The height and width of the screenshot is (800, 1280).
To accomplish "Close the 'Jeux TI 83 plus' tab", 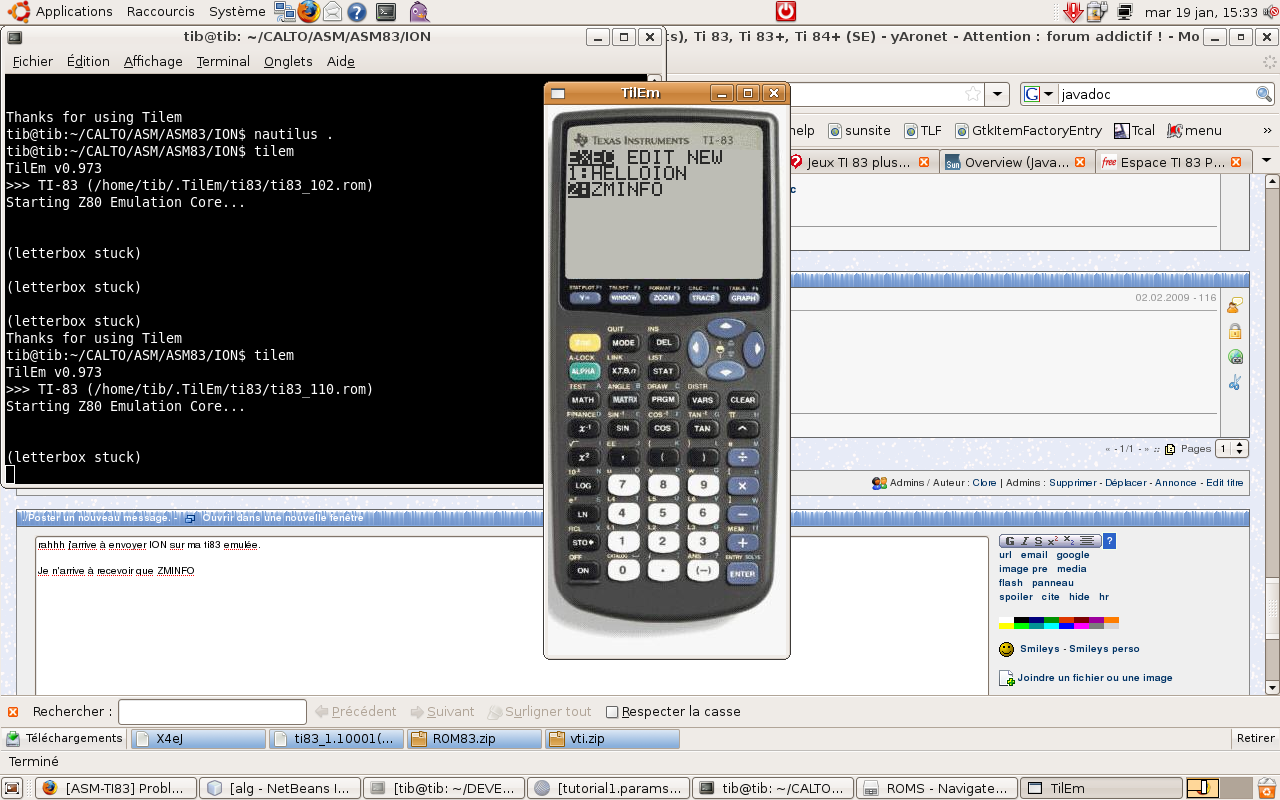I will click(924, 162).
